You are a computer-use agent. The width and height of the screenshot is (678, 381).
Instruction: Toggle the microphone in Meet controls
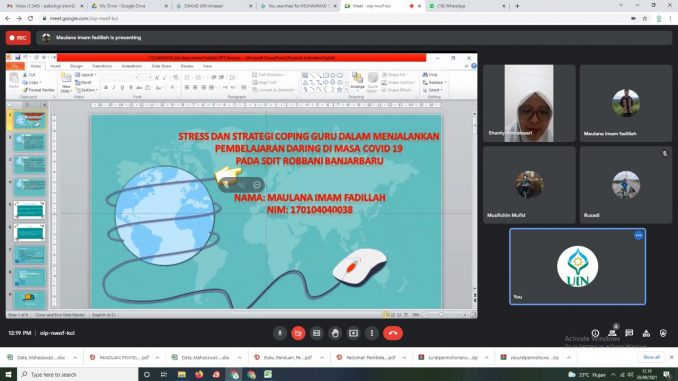click(x=280, y=333)
